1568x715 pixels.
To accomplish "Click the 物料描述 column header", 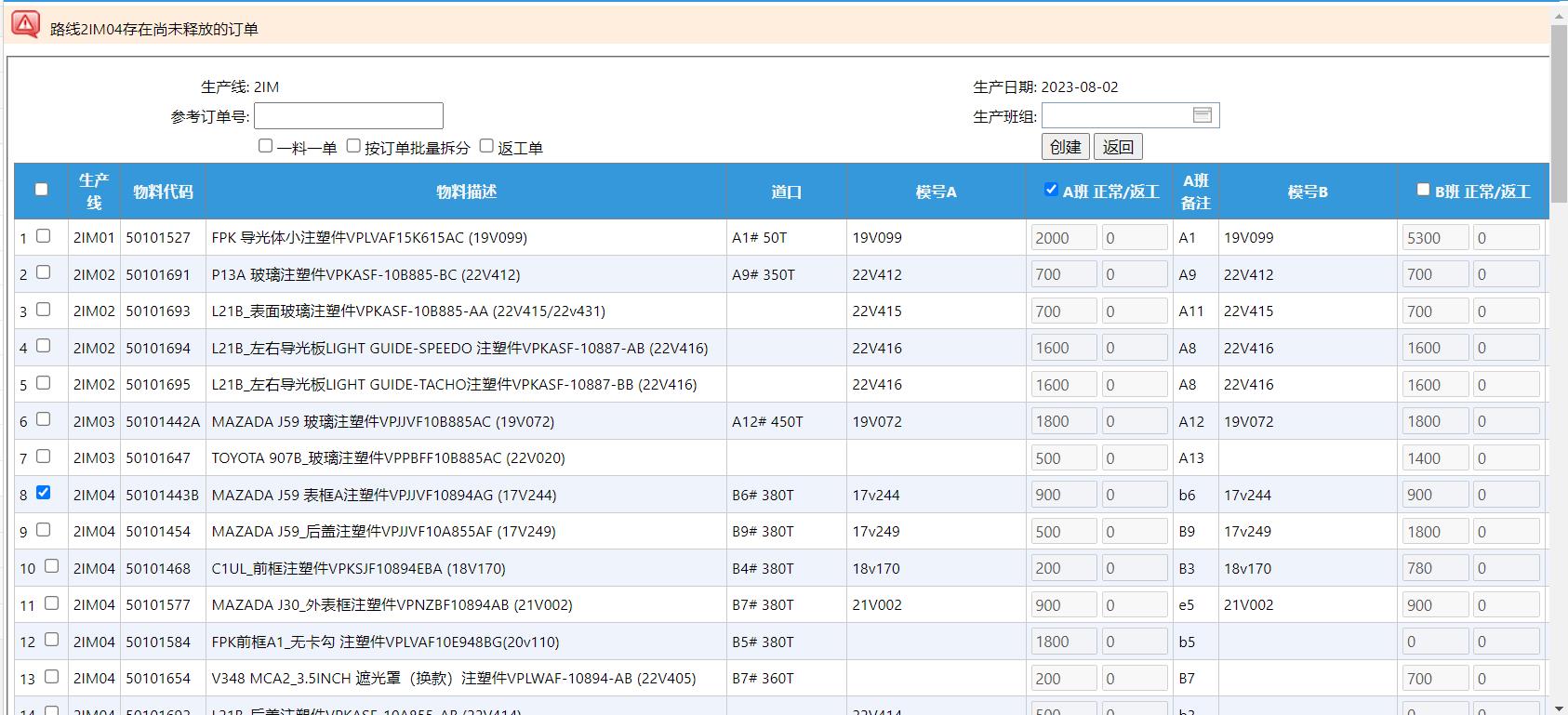I will [x=466, y=192].
